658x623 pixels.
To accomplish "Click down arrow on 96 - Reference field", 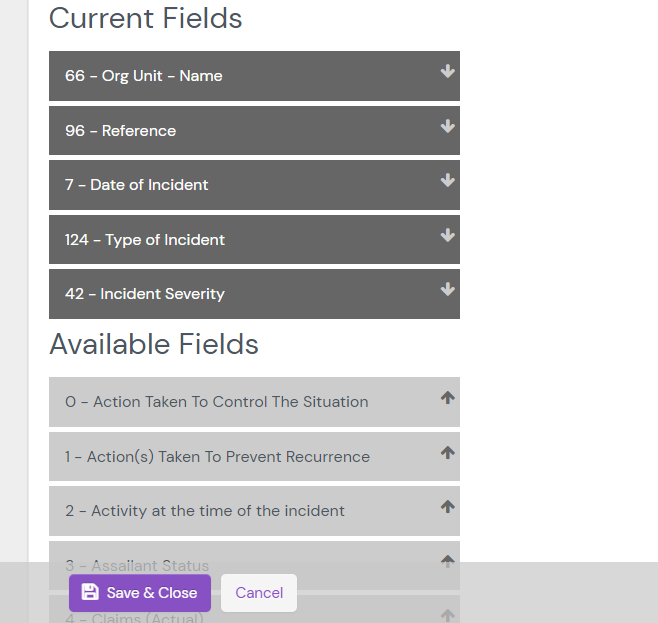I will click(447, 127).
